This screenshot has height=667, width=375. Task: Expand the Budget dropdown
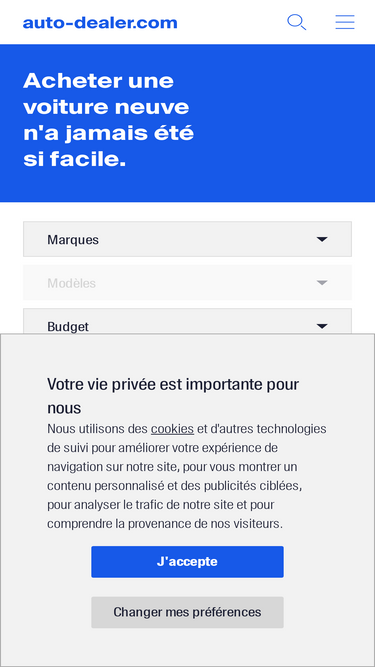coord(188,321)
